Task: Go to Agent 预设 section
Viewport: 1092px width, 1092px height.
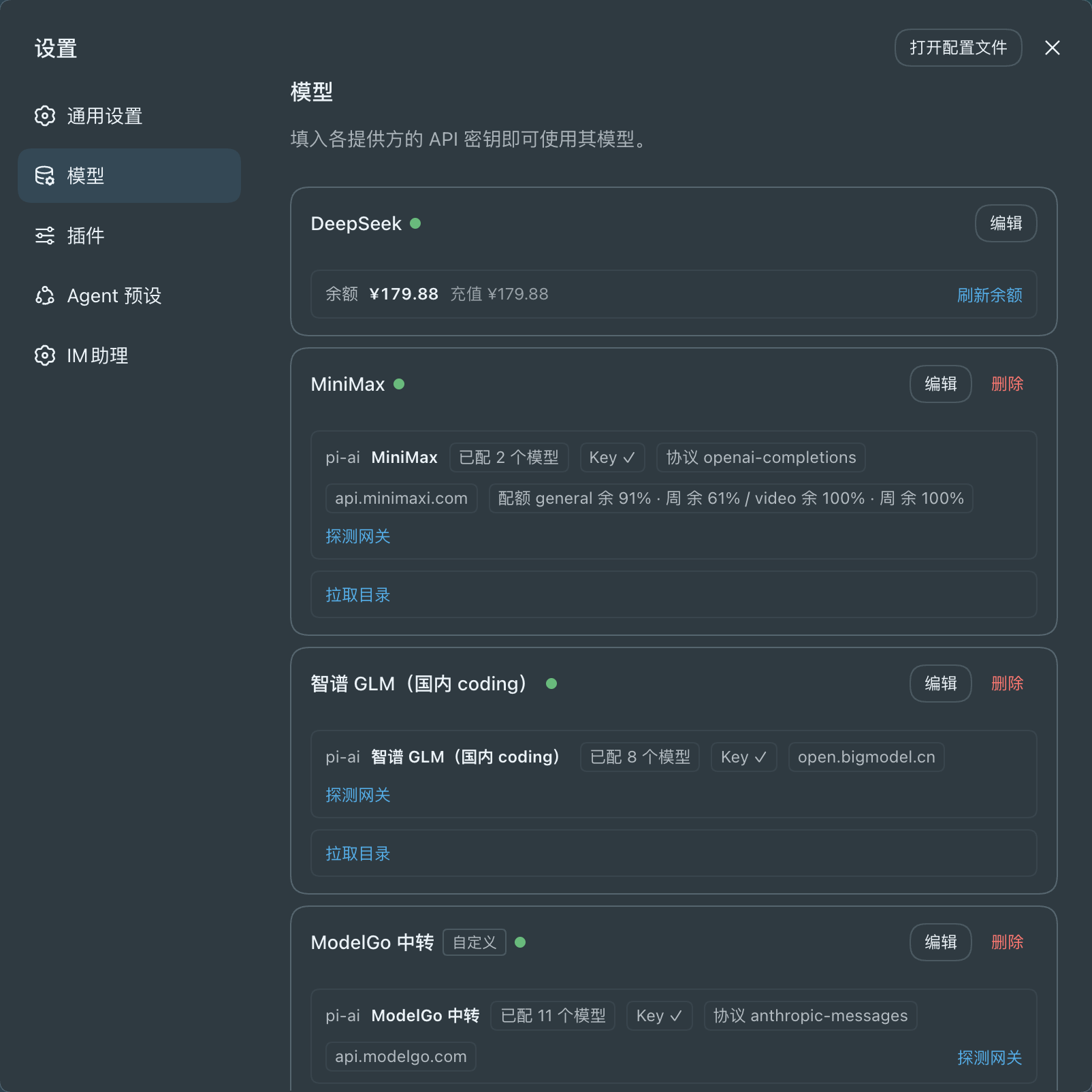Action: coord(129,295)
